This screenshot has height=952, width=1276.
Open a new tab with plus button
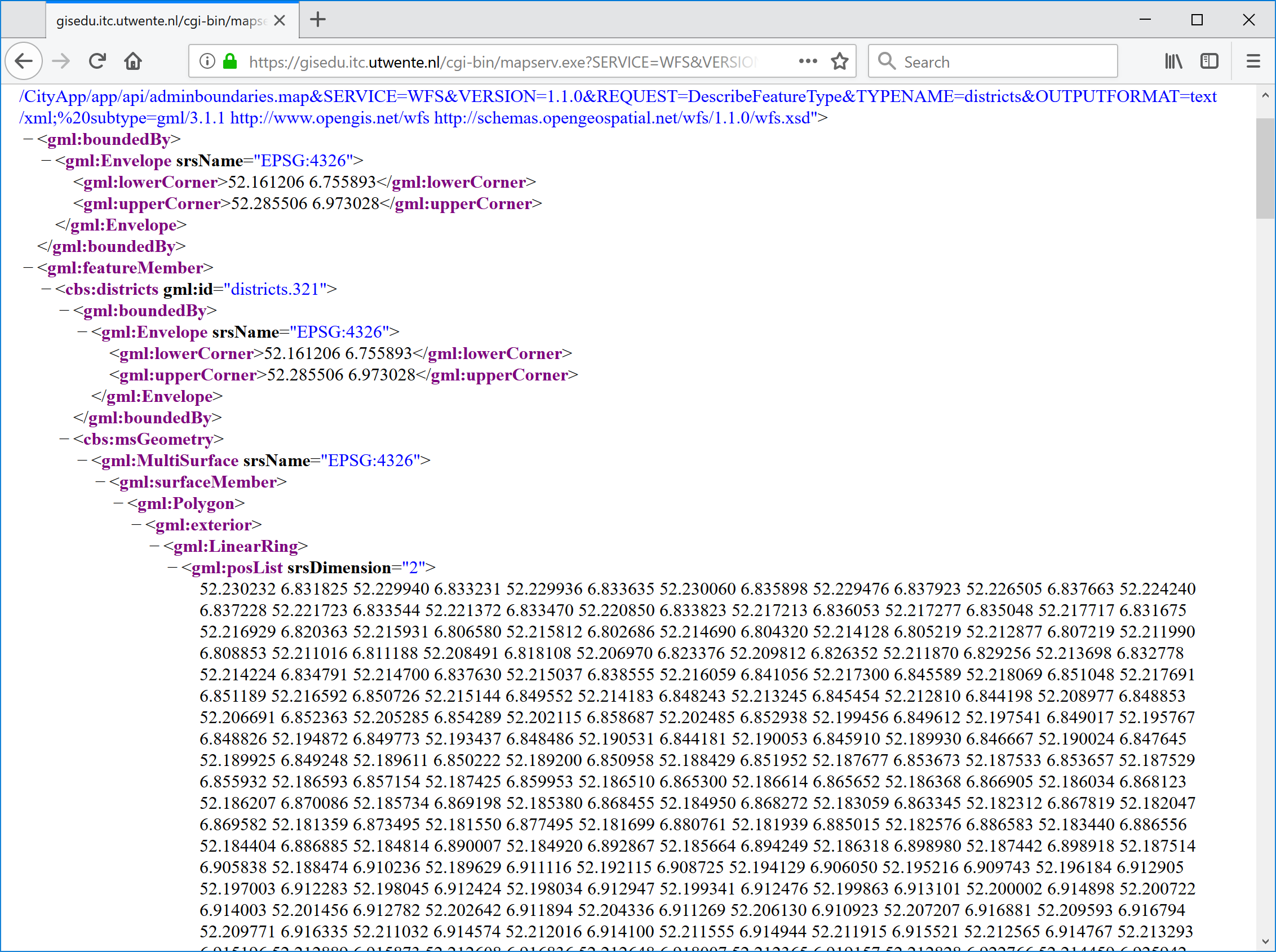point(318,20)
